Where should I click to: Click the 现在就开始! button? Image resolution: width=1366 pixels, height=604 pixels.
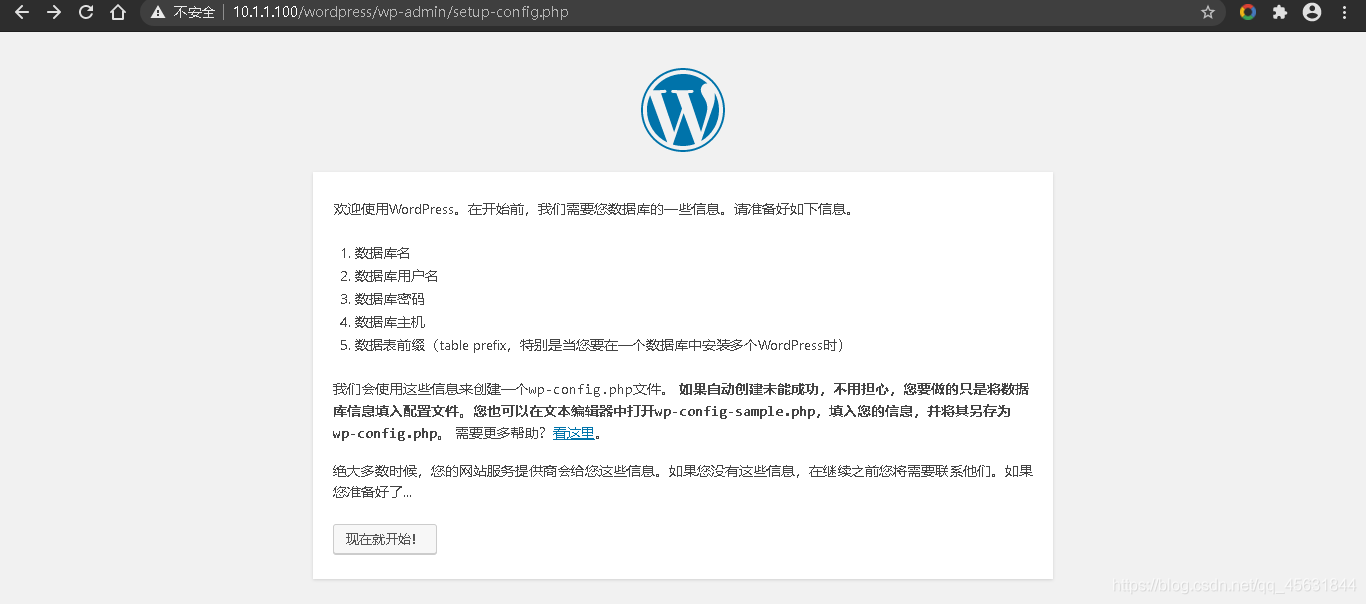click(x=385, y=539)
